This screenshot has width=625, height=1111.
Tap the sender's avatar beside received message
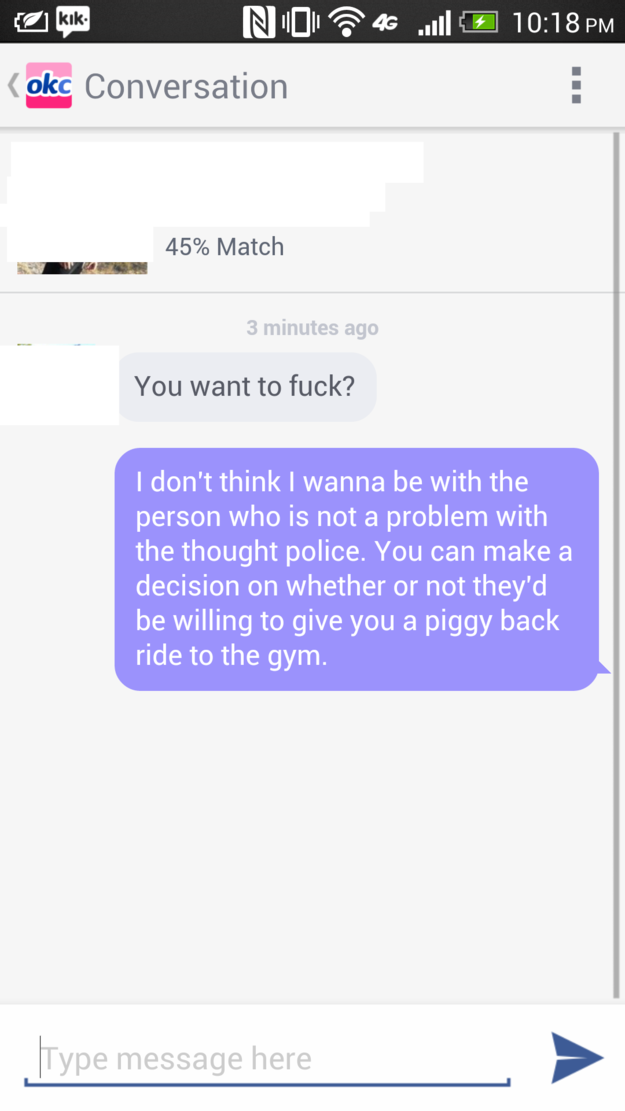coord(60,385)
